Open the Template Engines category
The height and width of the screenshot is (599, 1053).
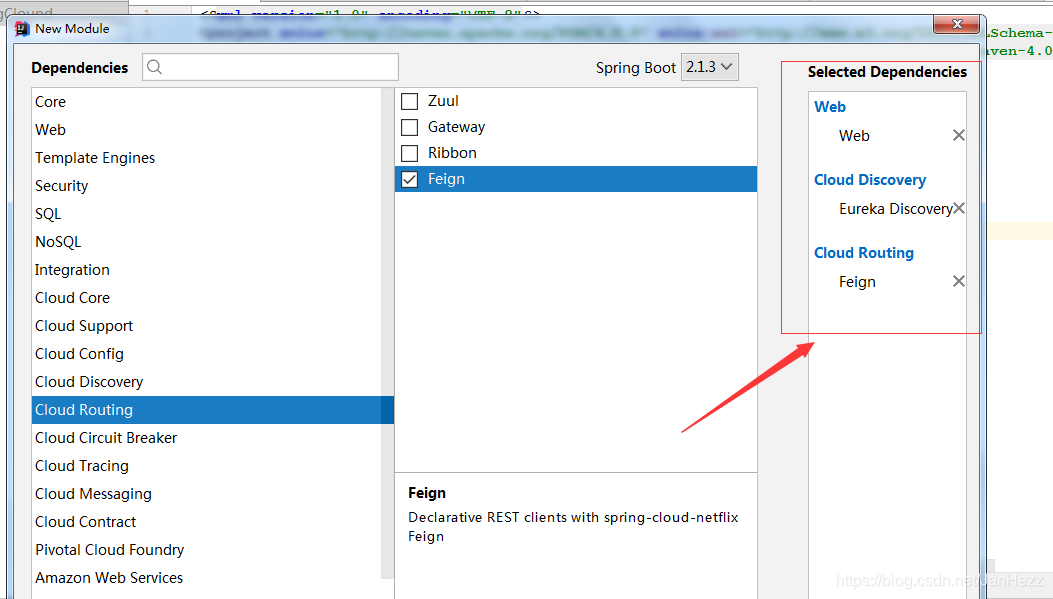(x=206, y=158)
